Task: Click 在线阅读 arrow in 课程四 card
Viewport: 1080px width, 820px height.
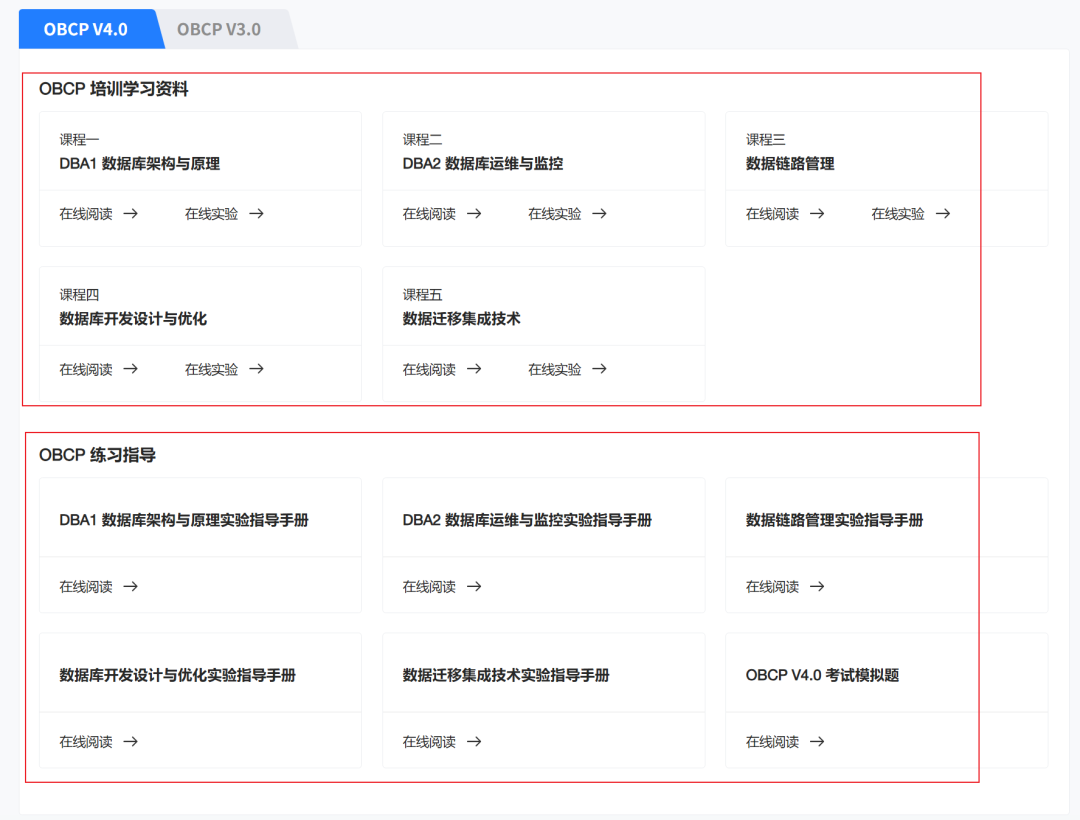Action: (131, 369)
